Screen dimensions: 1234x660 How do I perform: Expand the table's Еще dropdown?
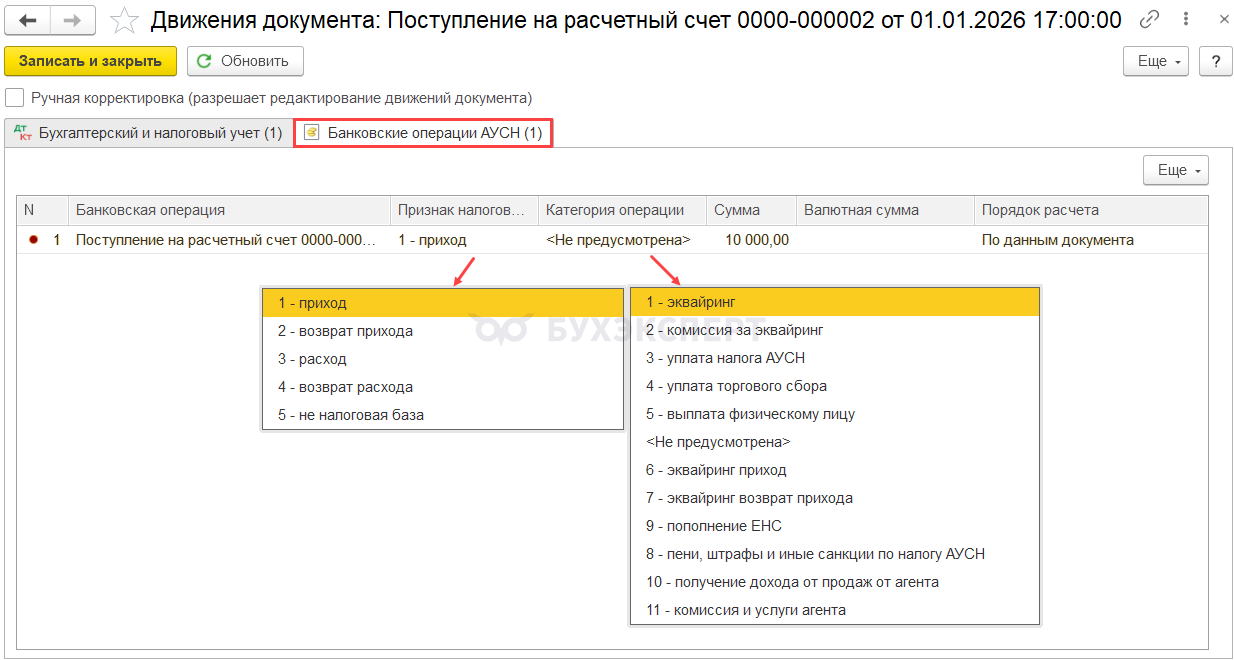point(1175,170)
